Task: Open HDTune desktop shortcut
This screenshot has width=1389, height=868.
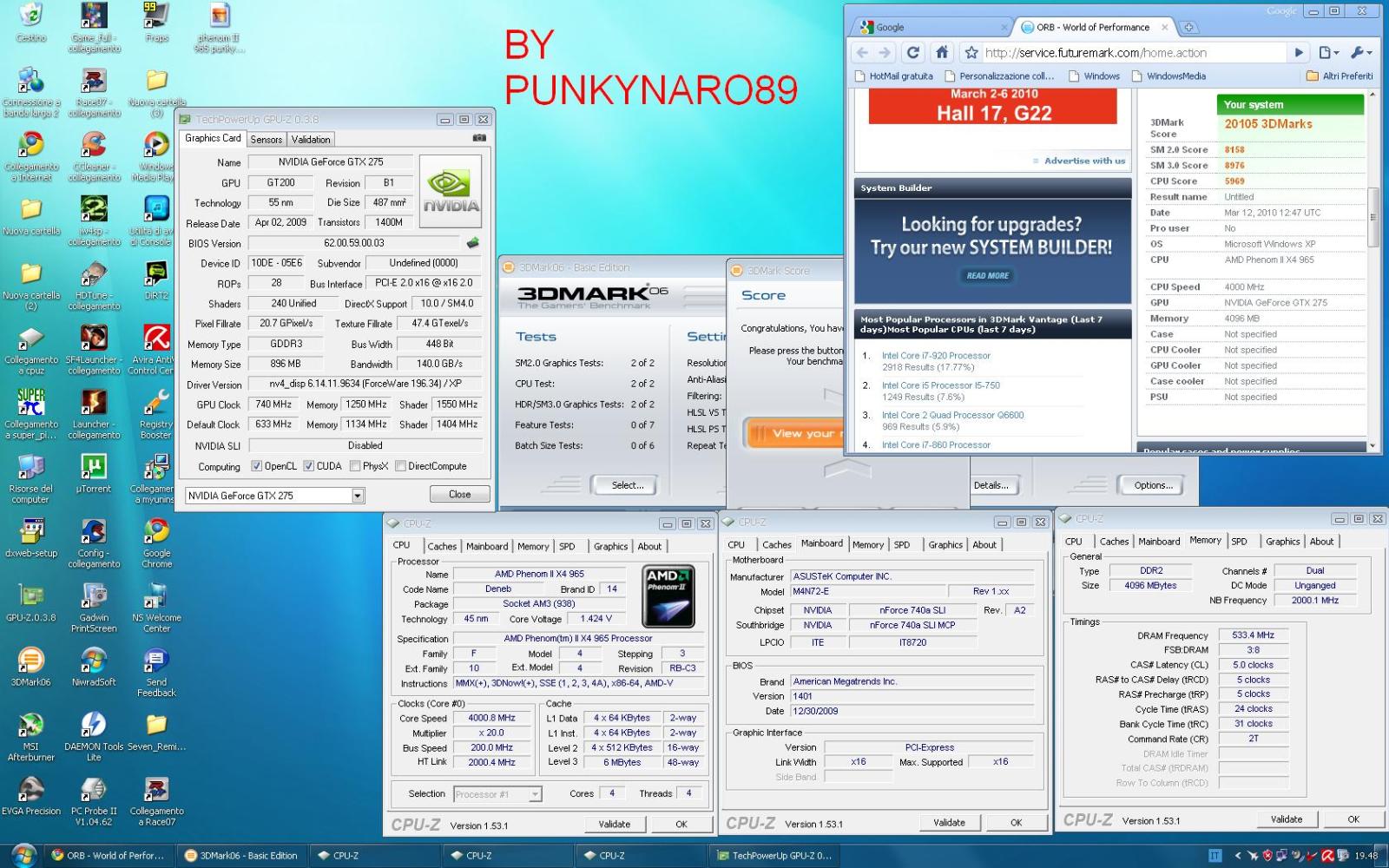Action: click(x=94, y=285)
